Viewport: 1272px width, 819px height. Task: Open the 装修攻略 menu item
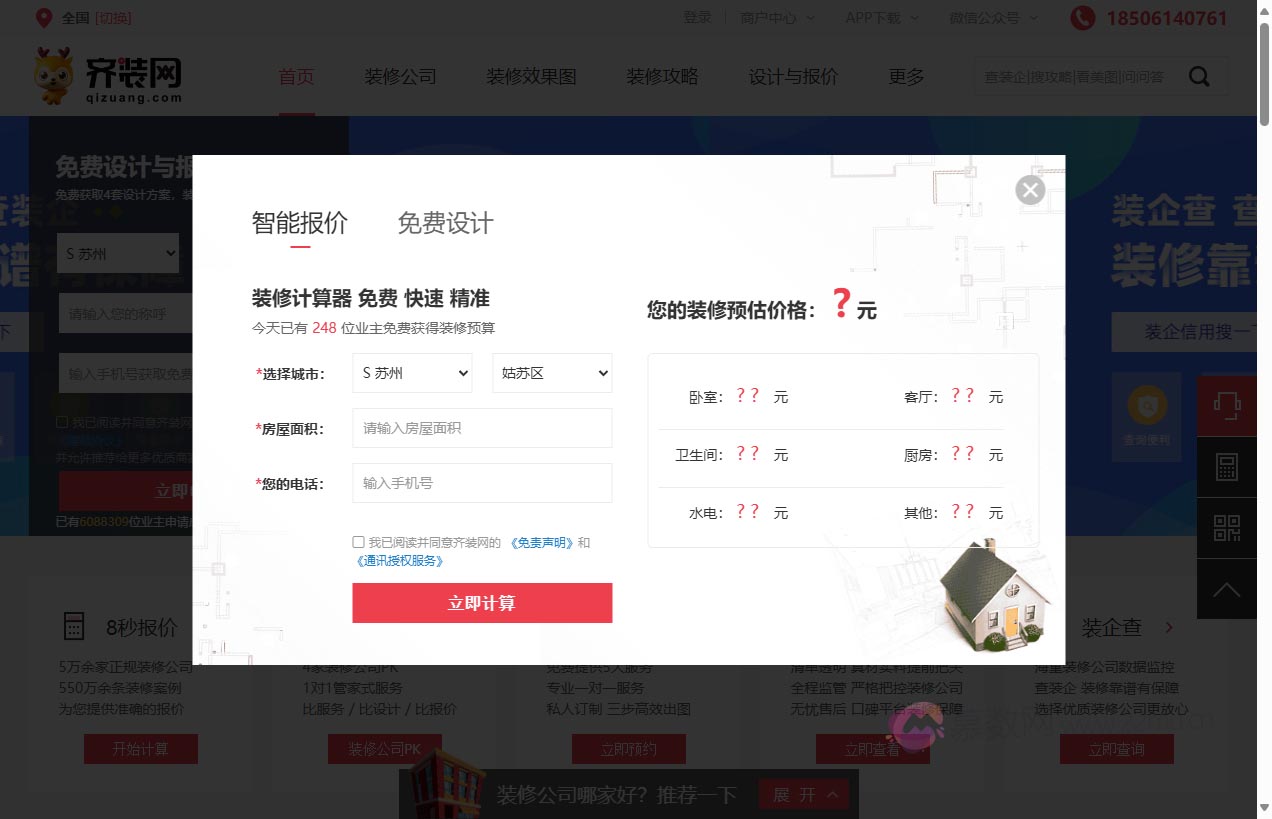[662, 76]
